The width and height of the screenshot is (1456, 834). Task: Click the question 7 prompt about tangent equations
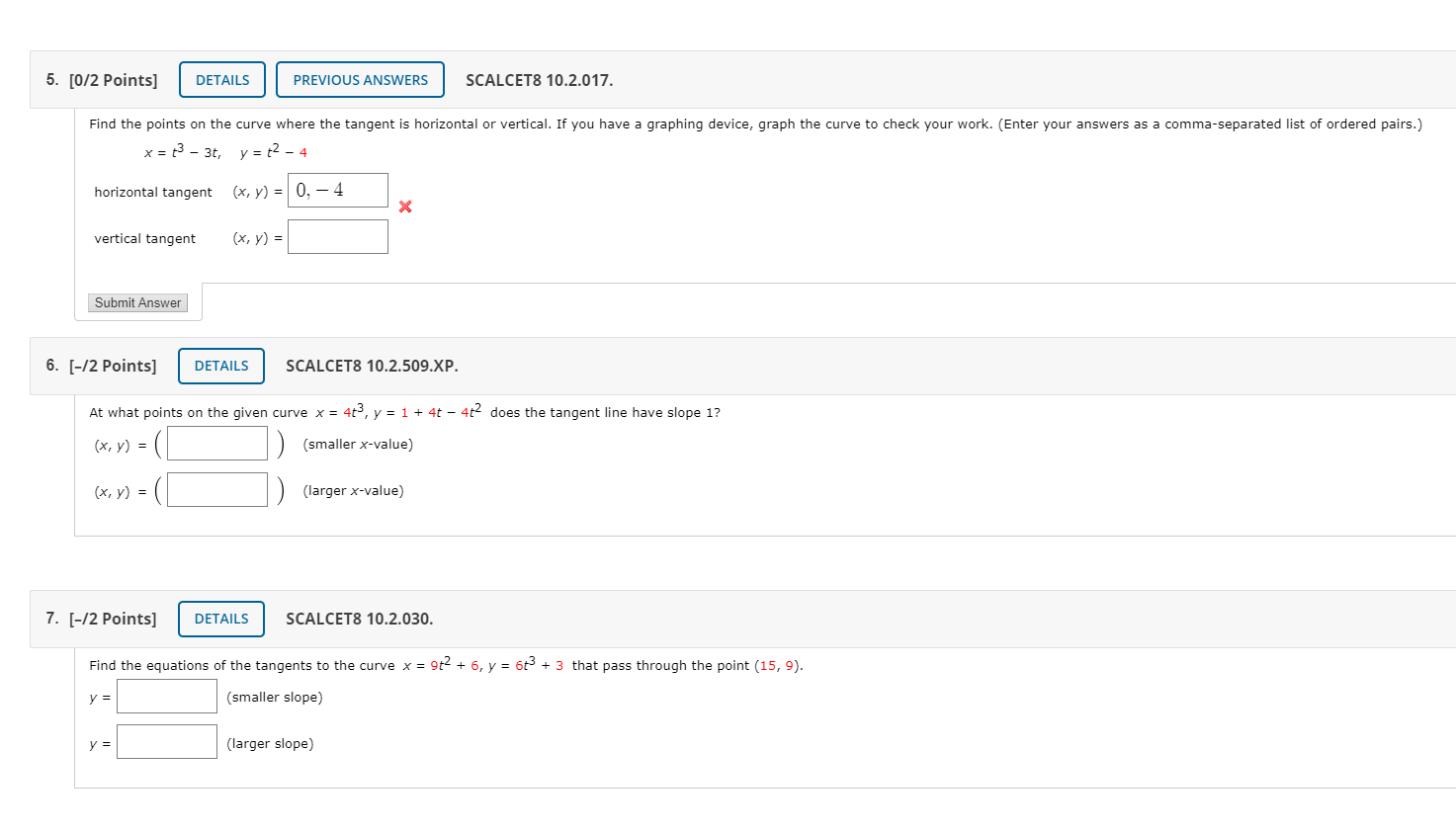[x=447, y=665]
